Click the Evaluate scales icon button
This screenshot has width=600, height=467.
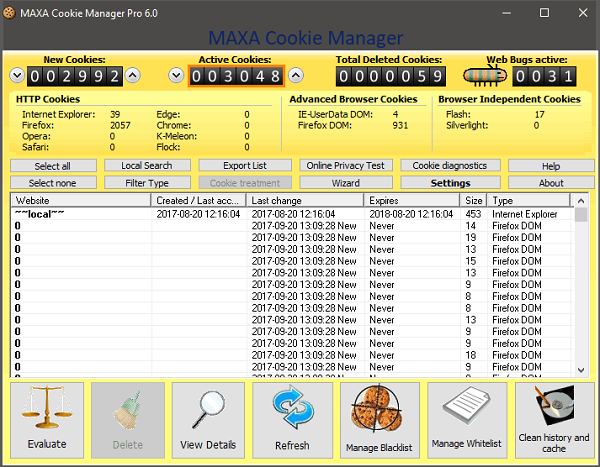(x=47, y=420)
